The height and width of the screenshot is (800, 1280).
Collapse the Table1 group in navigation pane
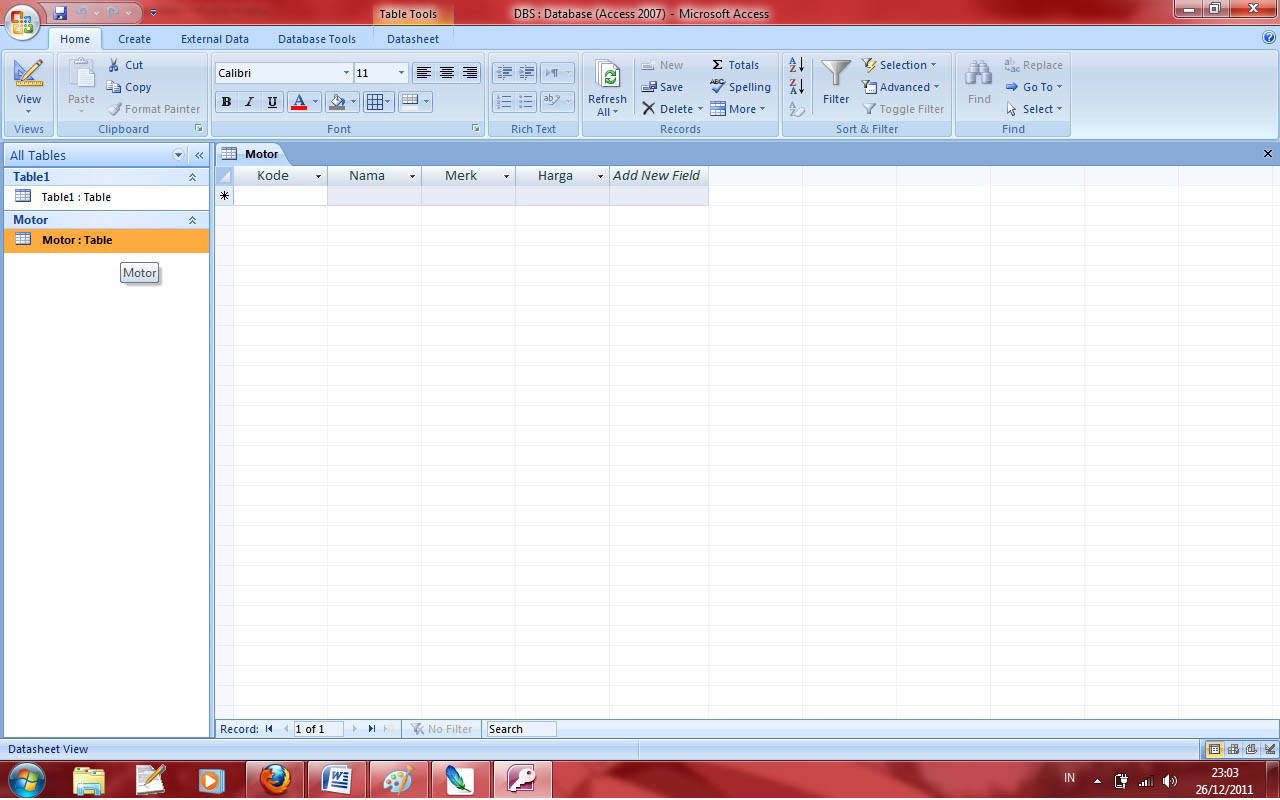click(192, 177)
